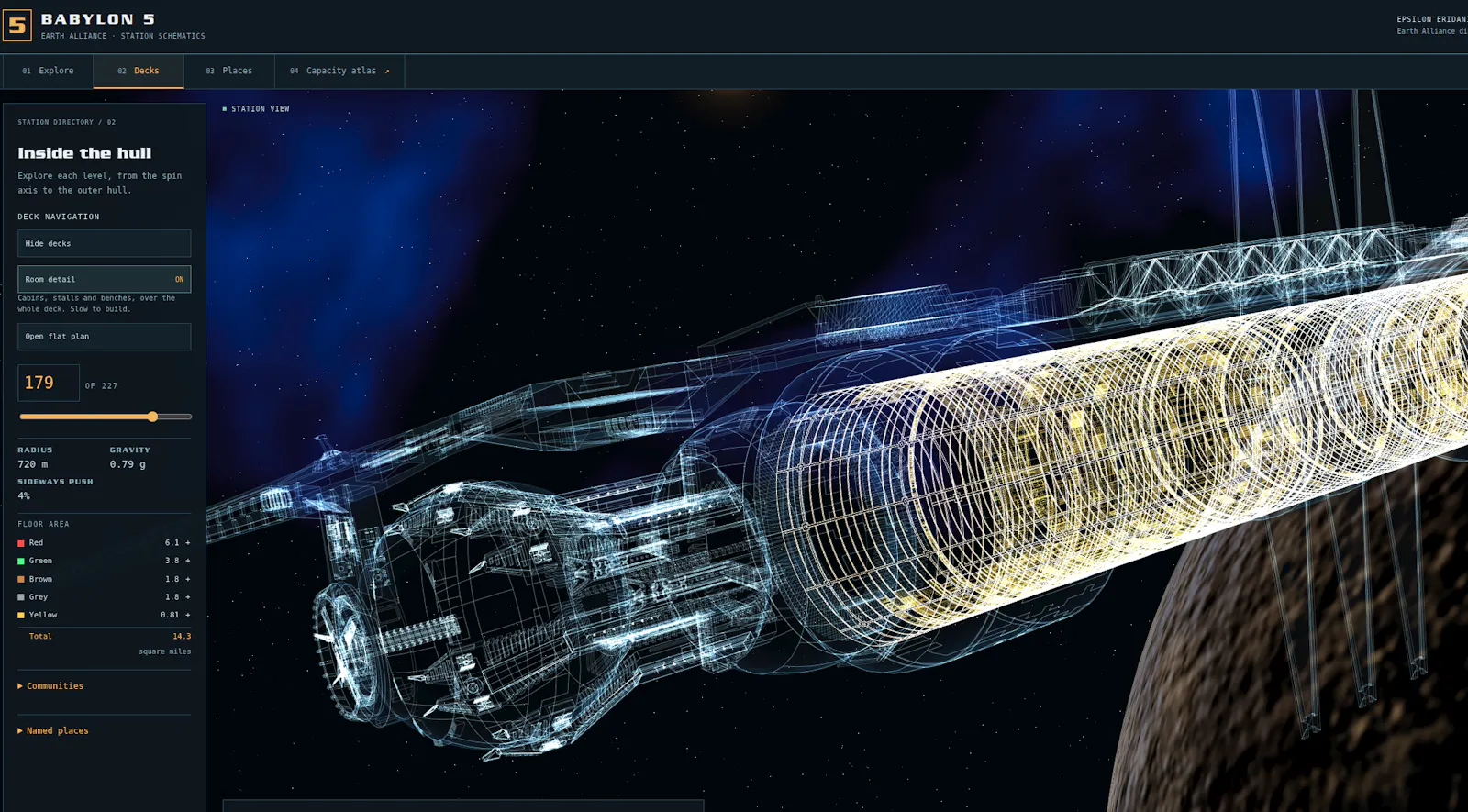1468x812 pixels.
Task: Expand the Yellow floor area row
Action: click(105, 615)
